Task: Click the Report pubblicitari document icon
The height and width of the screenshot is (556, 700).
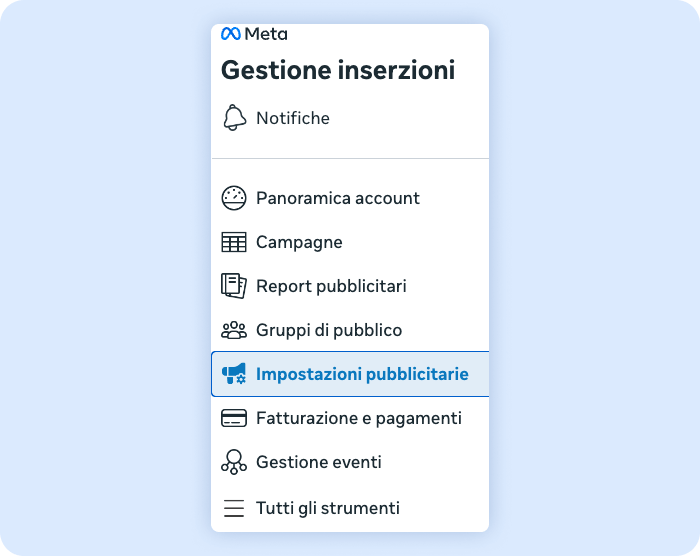Action: coord(234,286)
